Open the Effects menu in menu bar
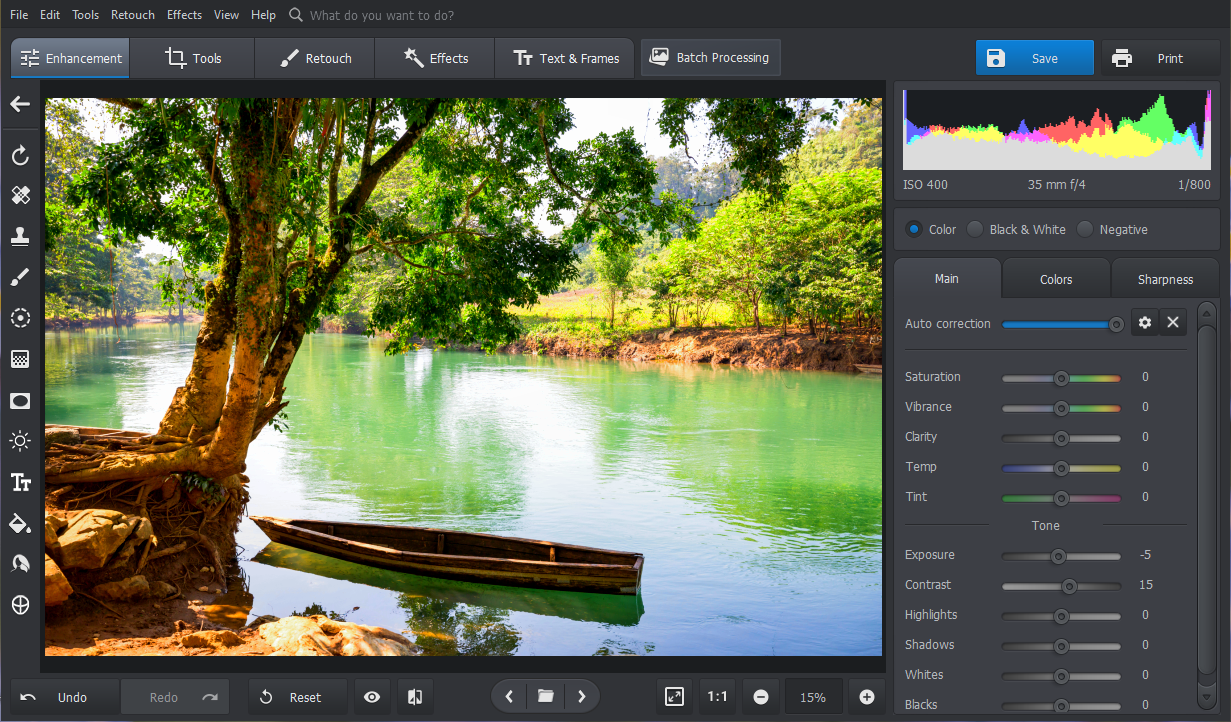 184,15
